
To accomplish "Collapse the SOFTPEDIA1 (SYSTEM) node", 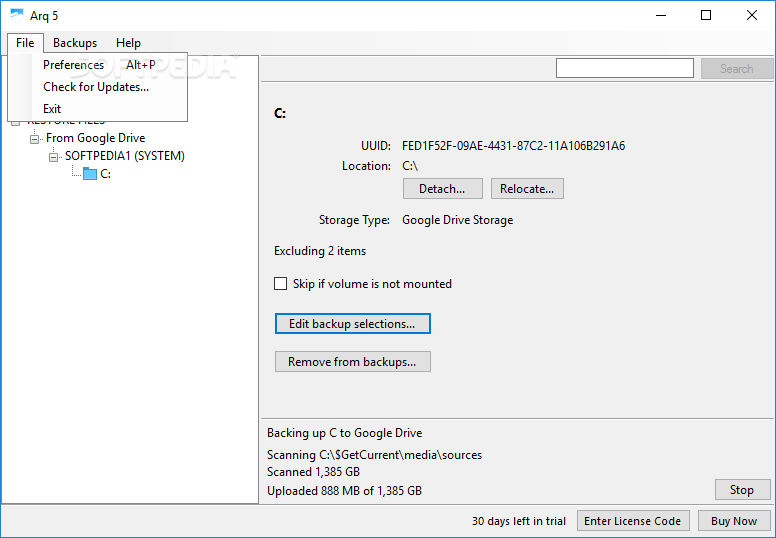I will click(x=53, y=157).
